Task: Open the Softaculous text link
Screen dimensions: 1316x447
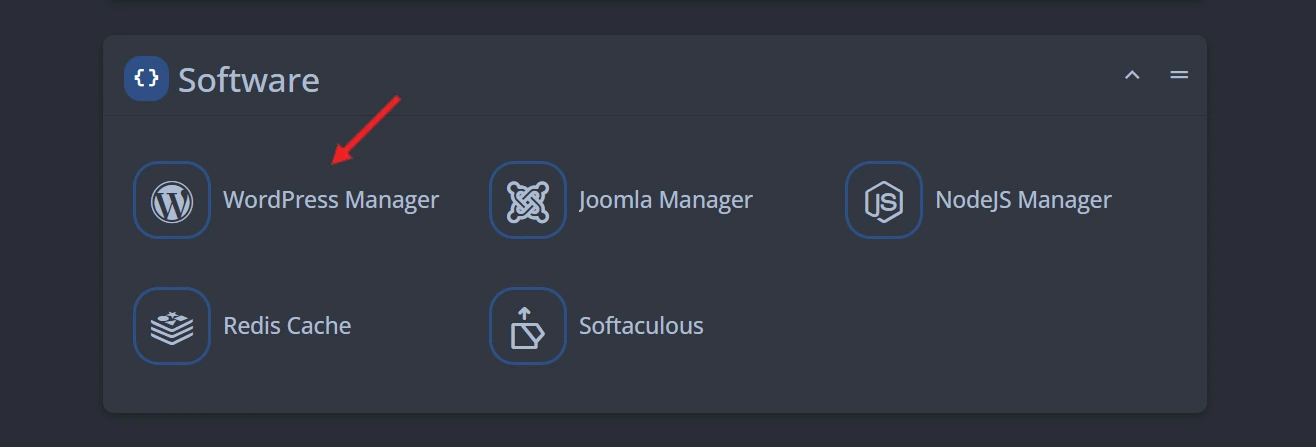Action: pos(641,326)
